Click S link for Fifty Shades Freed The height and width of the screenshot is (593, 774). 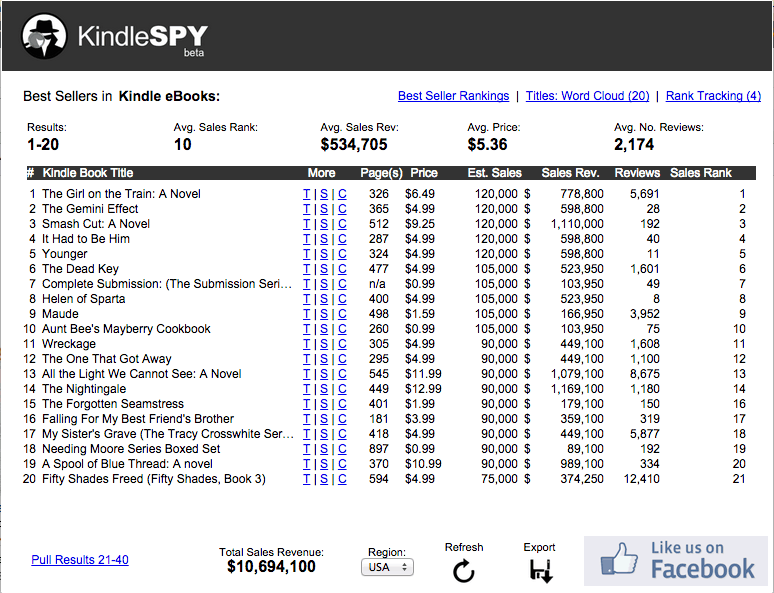tap(324, 479)
